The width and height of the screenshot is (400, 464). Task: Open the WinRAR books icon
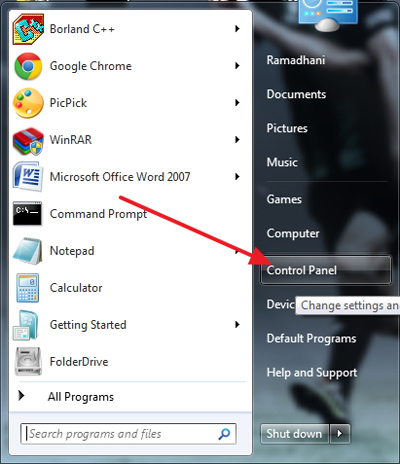(x=28, y=141)
